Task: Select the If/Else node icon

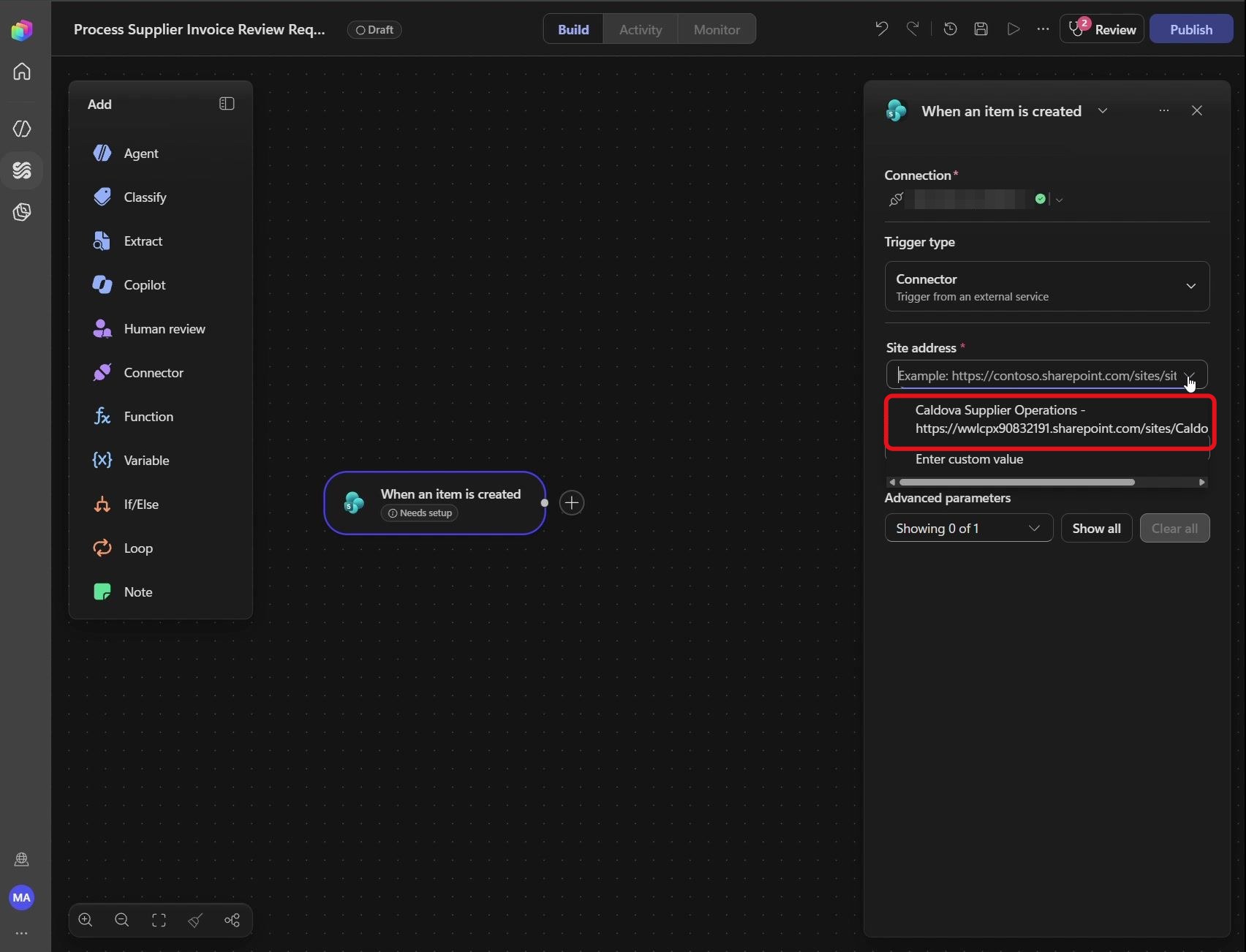Action: click(102, 505)
